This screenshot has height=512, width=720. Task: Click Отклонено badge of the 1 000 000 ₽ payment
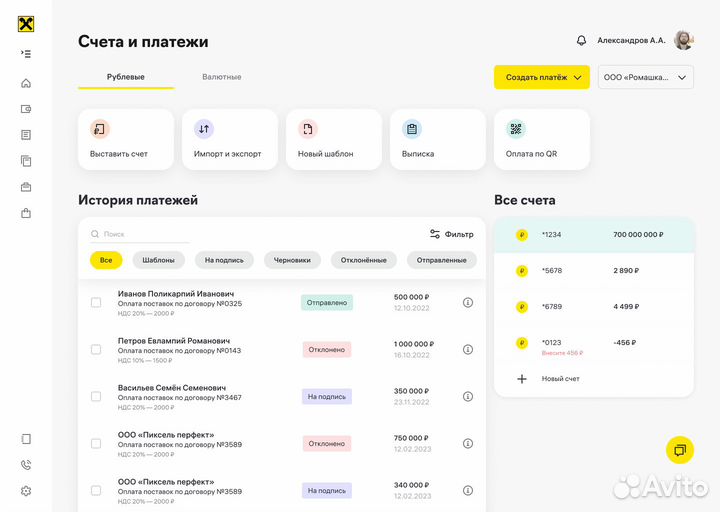[x=327, y=349]
